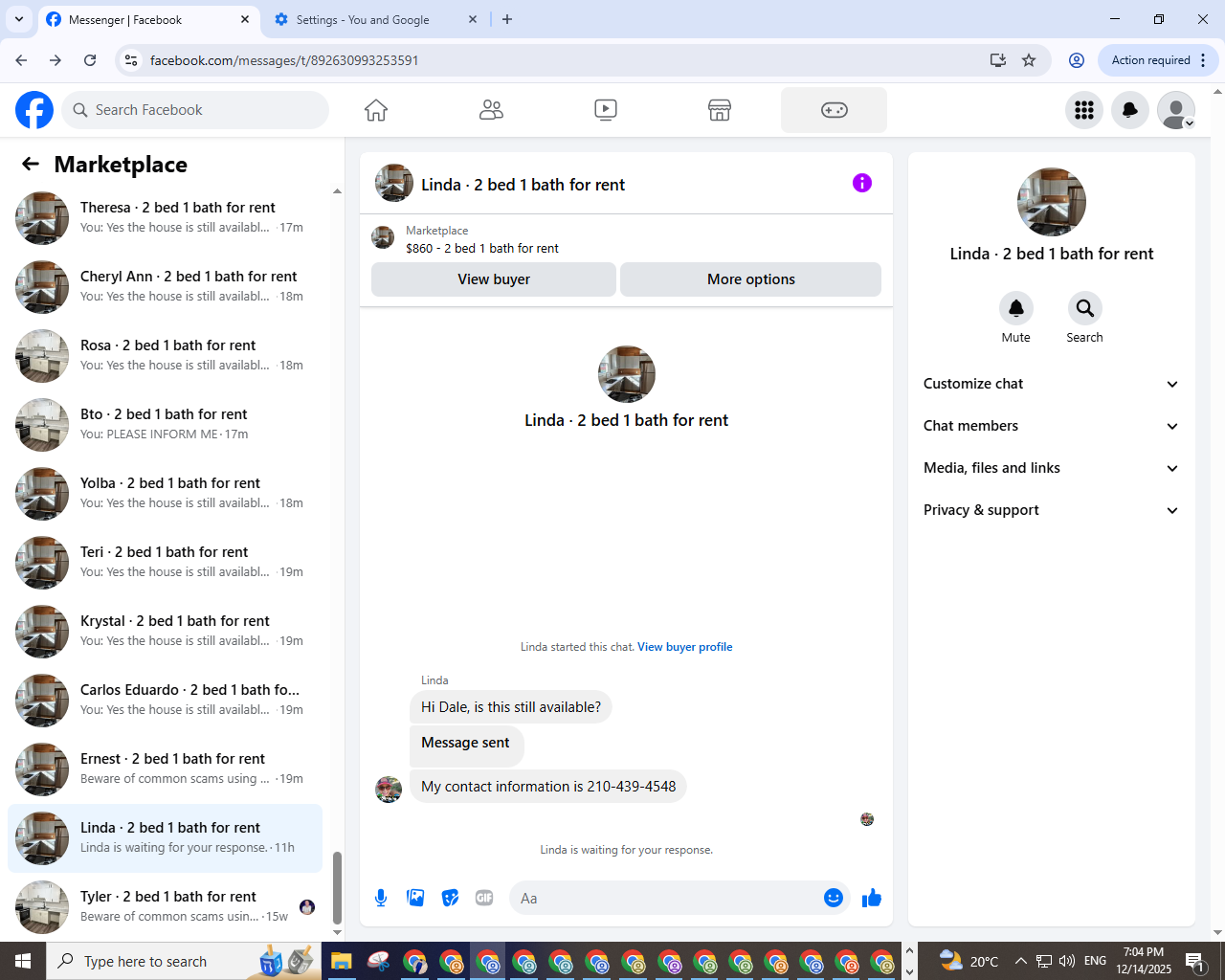Click the conversation list scrollbar thumb
1225x980 pixels.
[x=337, y=887]
